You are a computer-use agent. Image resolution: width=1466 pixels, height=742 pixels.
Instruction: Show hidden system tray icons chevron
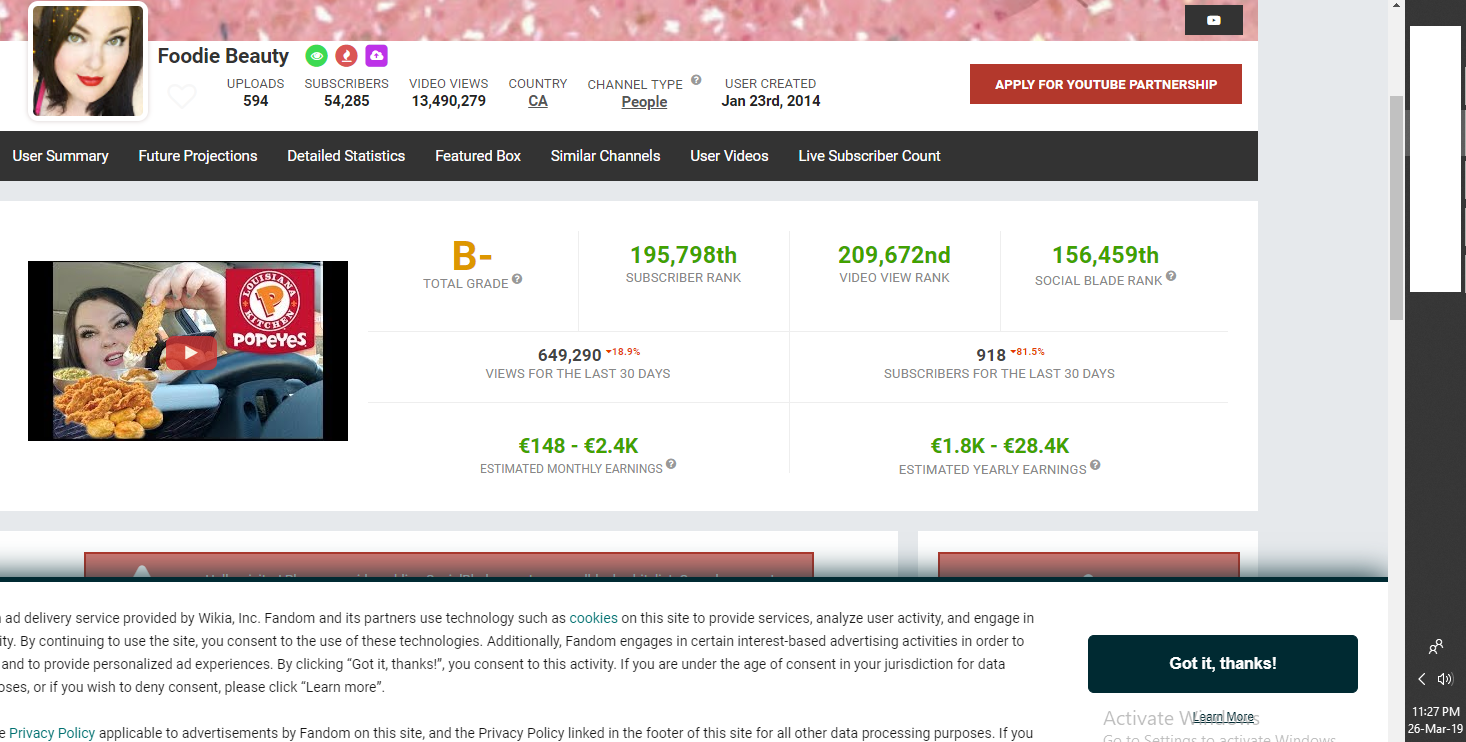(x=1422, y=679)
